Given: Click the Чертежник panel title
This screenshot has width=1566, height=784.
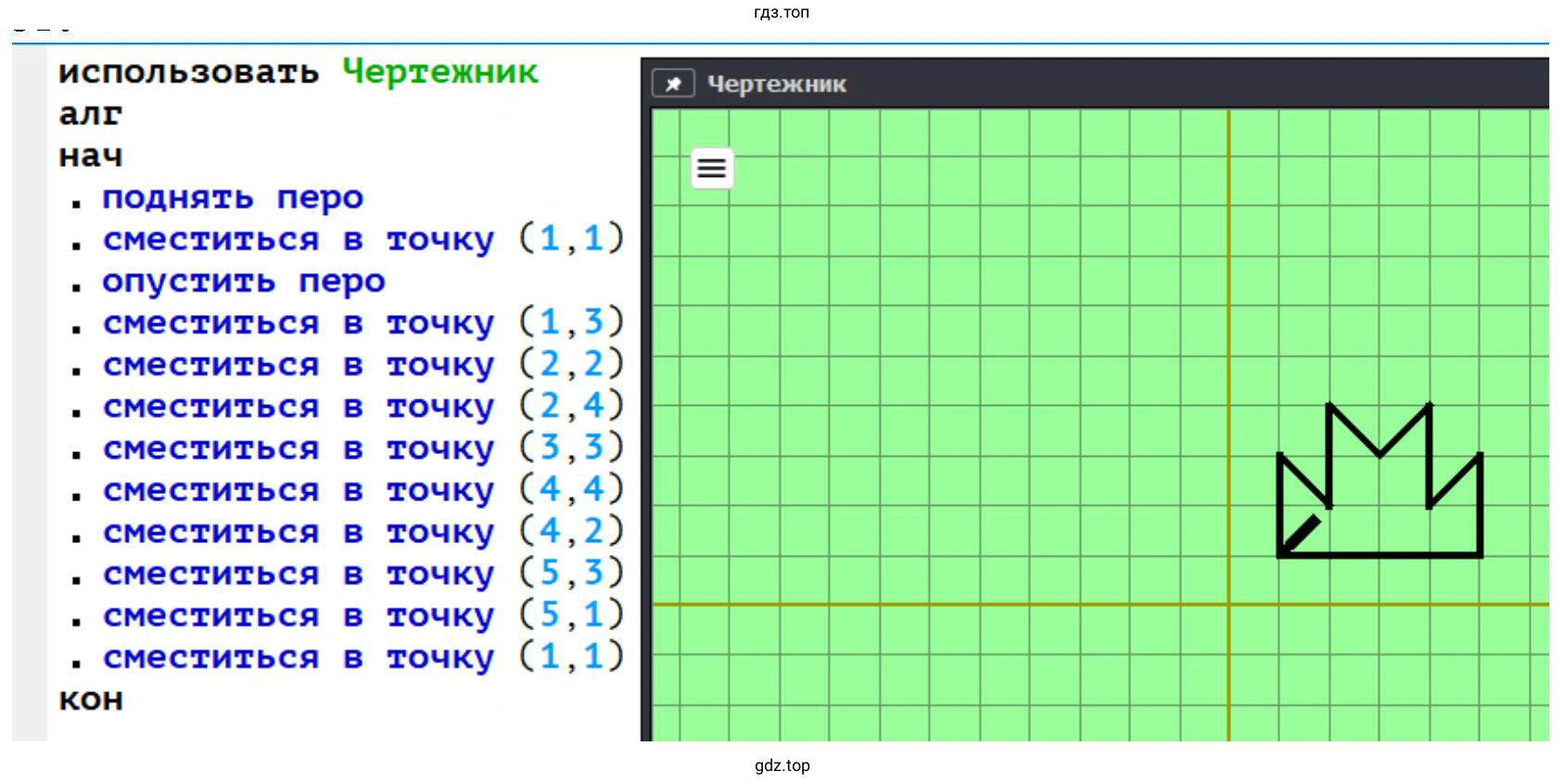Looking at the screenshot, I should [776, 84].
